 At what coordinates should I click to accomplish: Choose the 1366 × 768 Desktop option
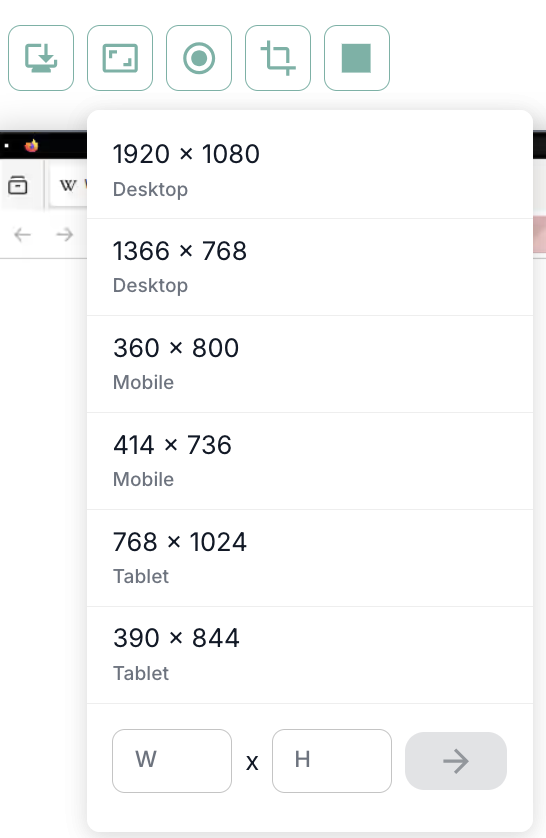coord(310,267)
